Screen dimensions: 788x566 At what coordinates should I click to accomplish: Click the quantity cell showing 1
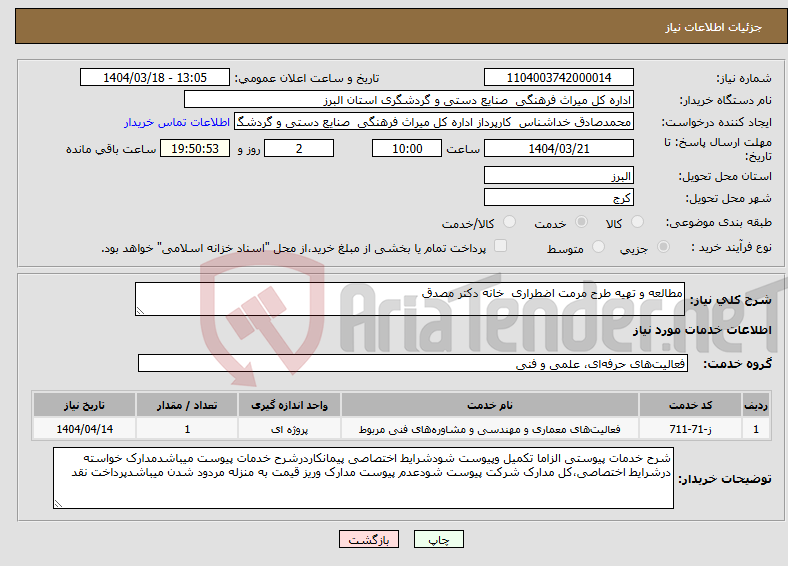click(x=187, y=429)
